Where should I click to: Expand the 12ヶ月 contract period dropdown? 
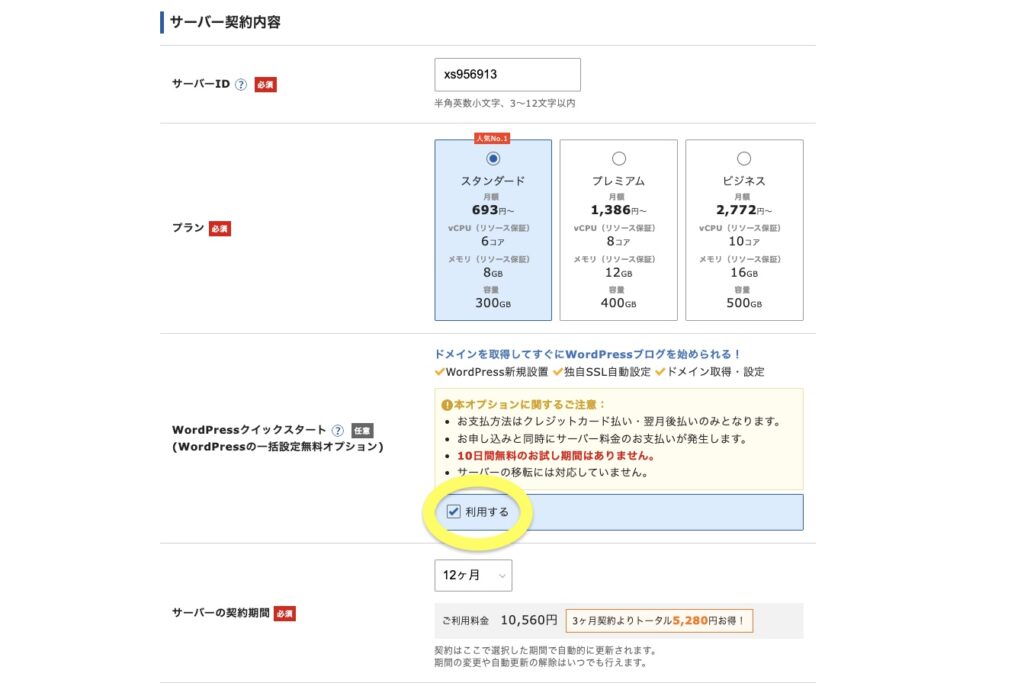click(x=473, y=575)
